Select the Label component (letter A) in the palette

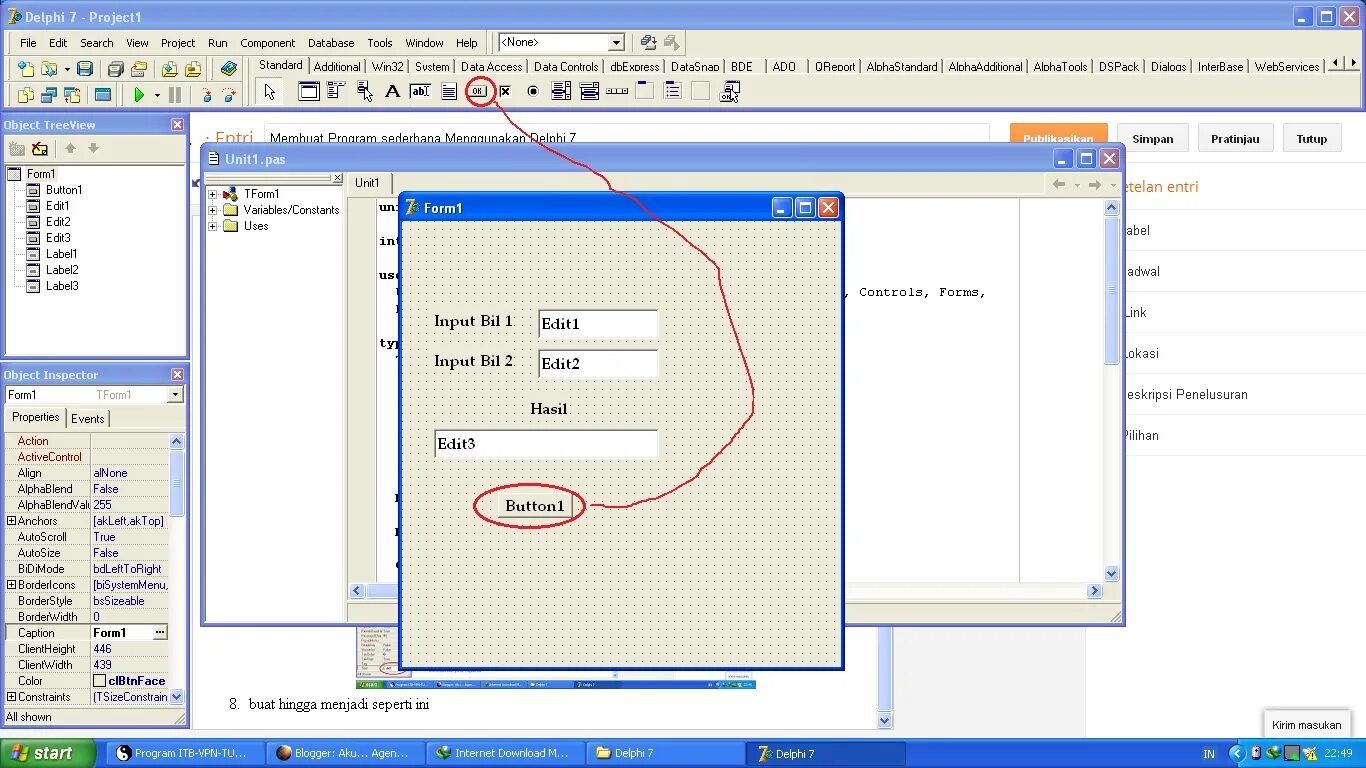point(392,91)
